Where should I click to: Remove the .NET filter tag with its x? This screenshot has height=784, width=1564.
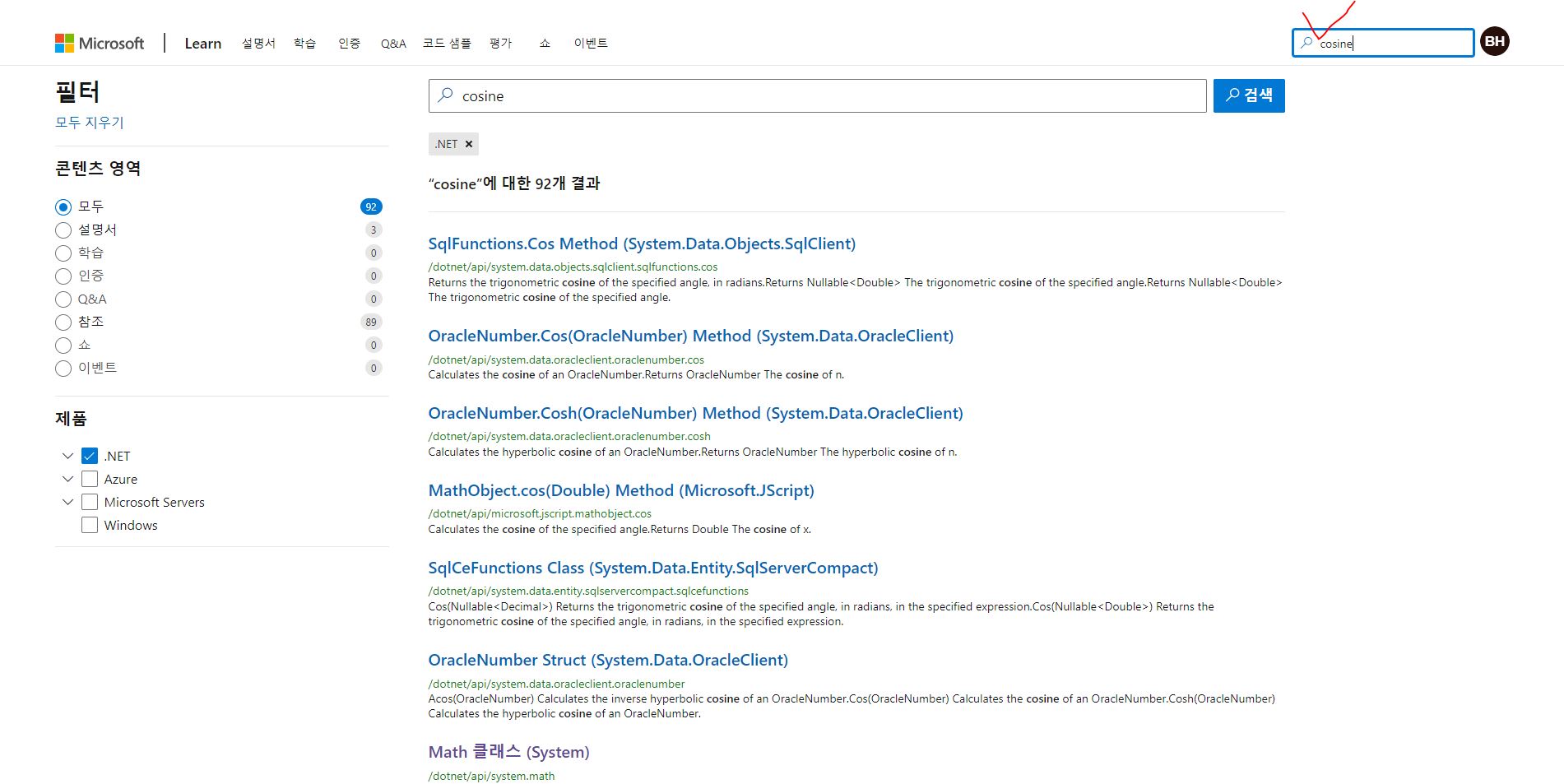(x=469, y=144)
